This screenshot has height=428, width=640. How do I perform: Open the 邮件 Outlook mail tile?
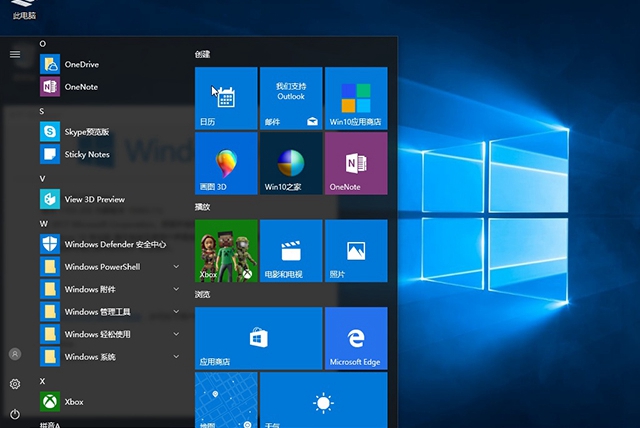coord(291,98)
